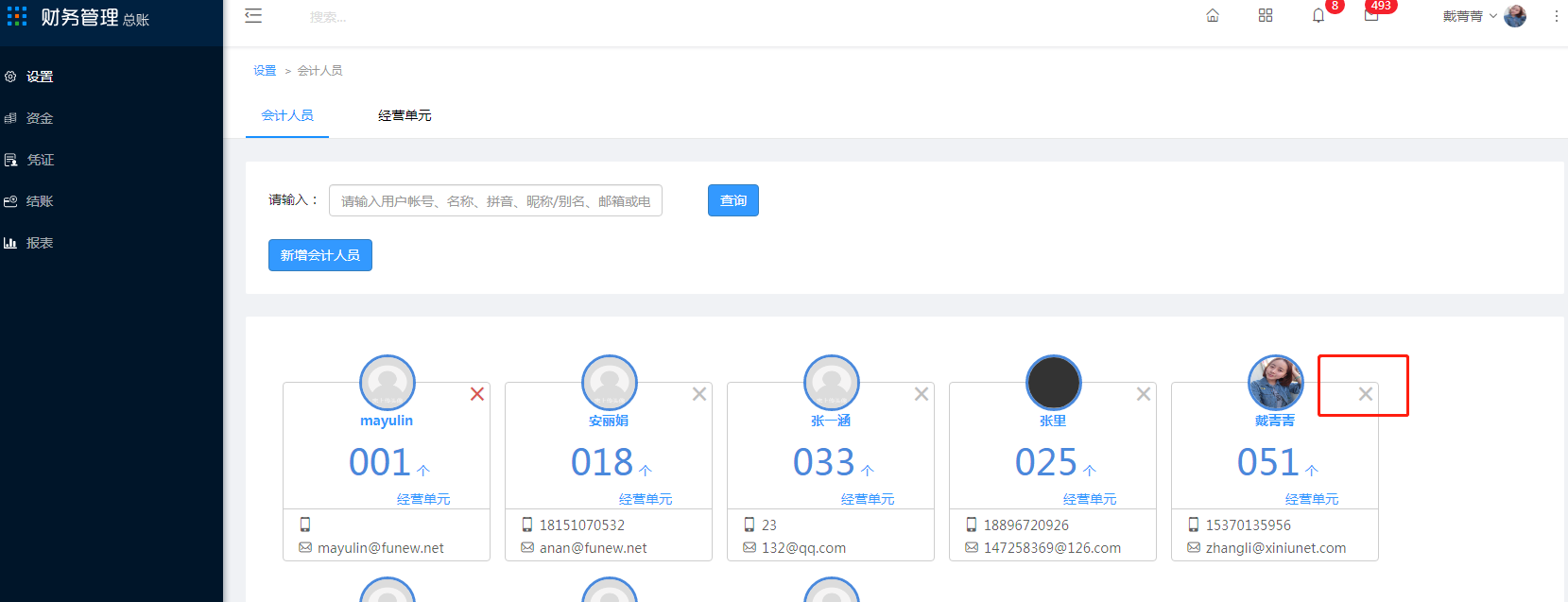The height and width of the screenshot is (602, 1568).
Task: Click the number 051
Action: [1268, 462]
